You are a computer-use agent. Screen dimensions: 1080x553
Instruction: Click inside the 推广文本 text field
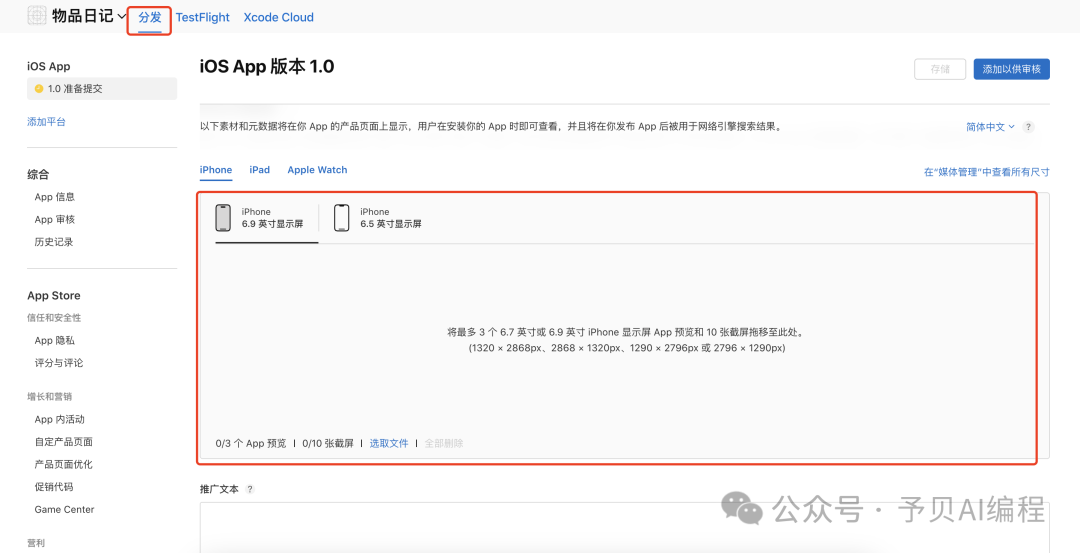(616, 525)
